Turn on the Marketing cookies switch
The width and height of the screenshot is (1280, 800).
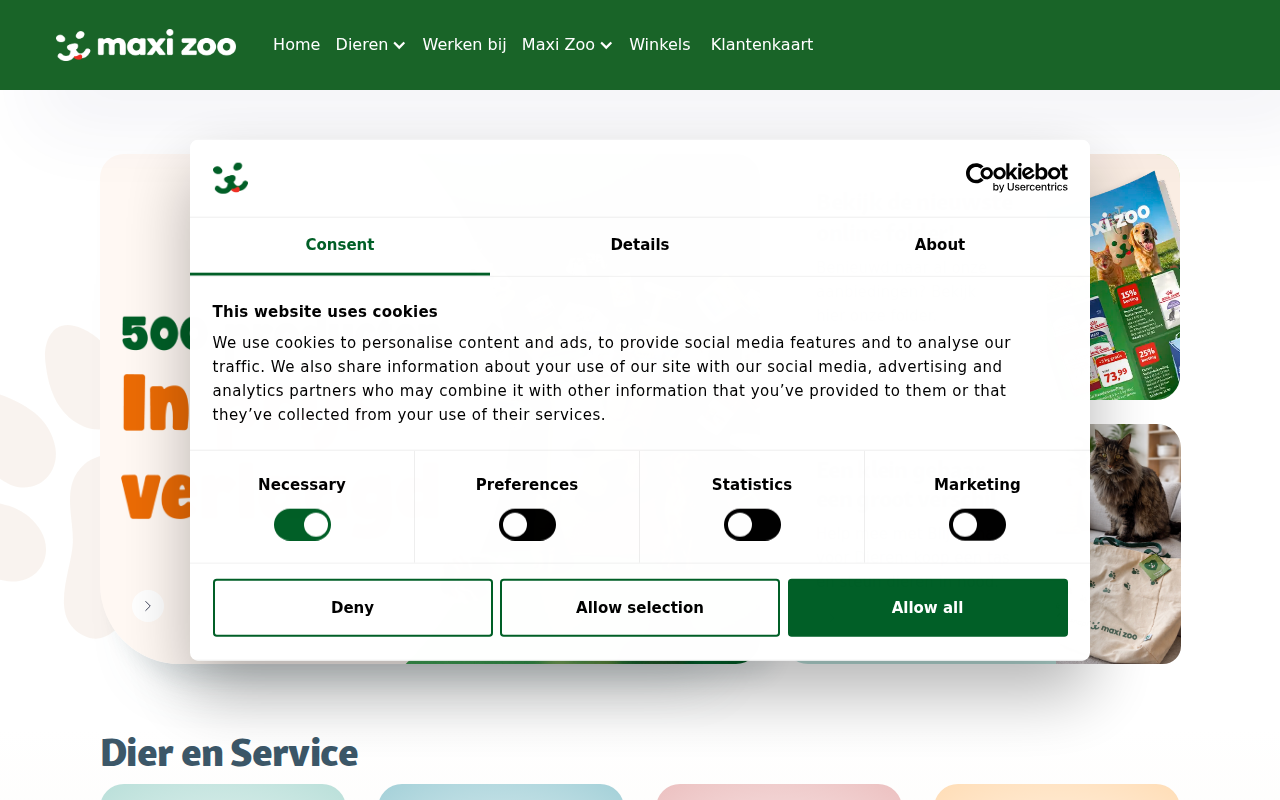click(977, 525)
